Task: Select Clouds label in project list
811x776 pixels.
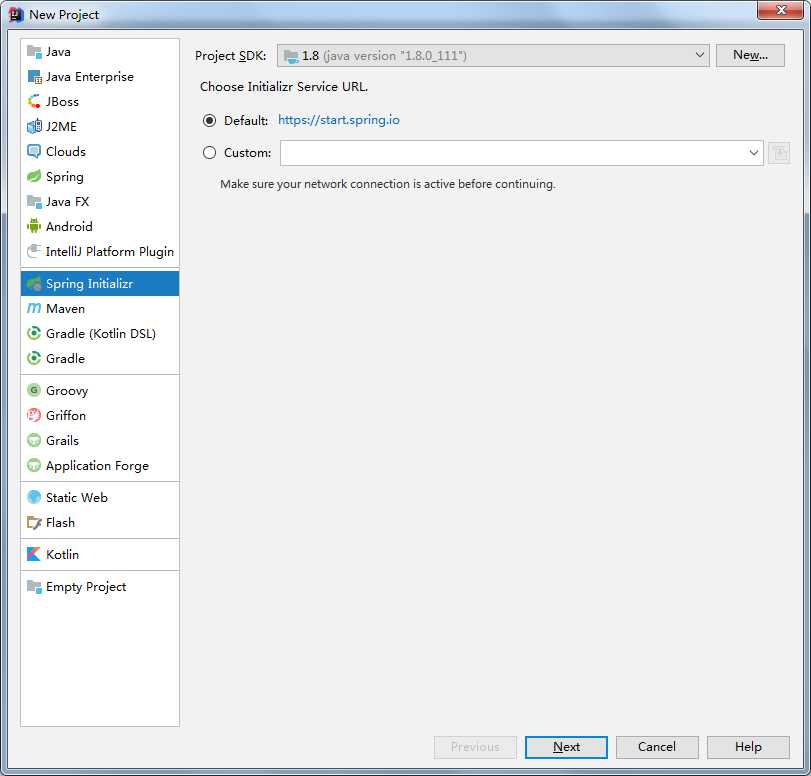Action: (x=66, y=152)
